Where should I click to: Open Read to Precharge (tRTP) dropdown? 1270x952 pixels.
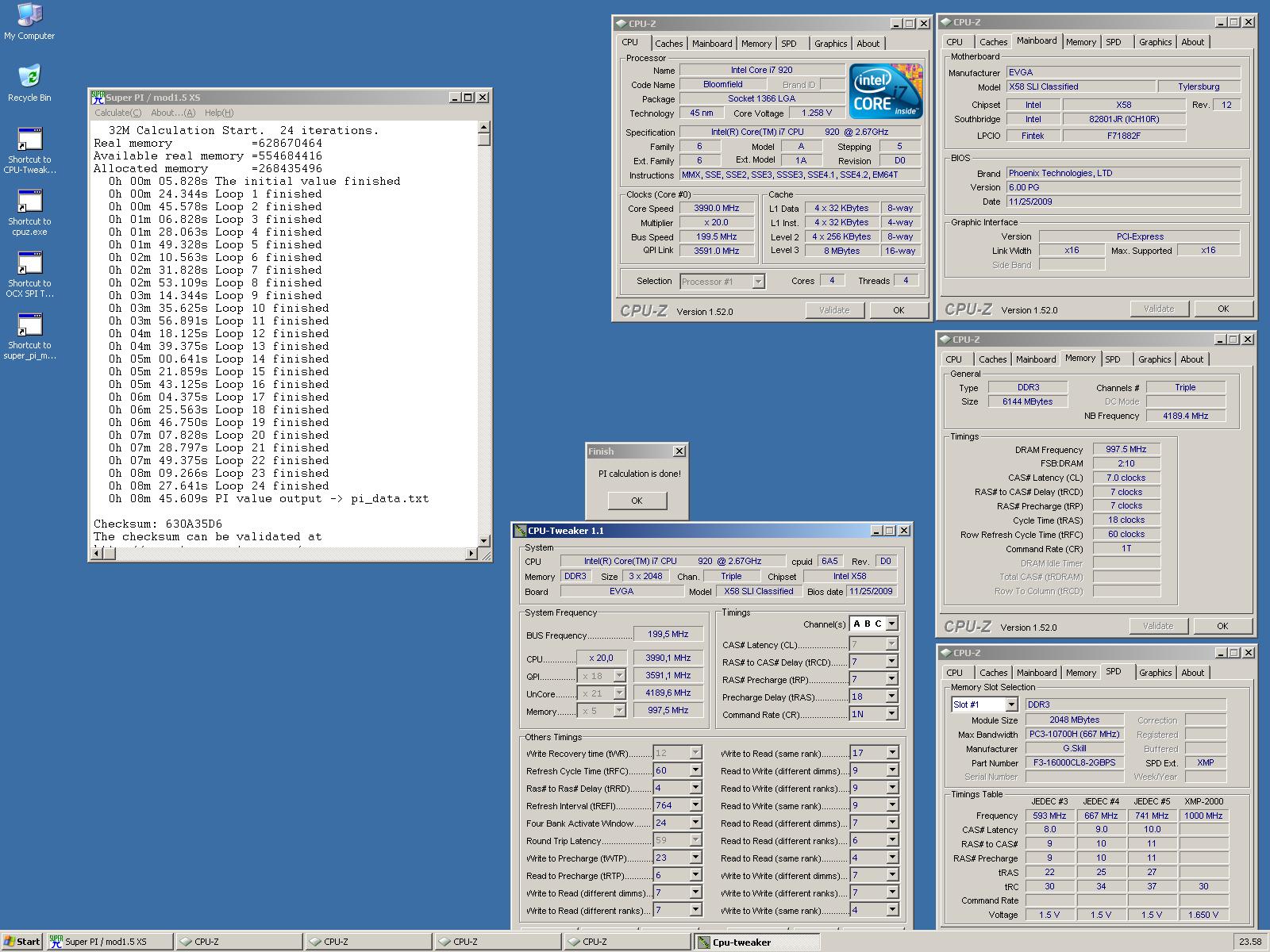coord(695,875)
